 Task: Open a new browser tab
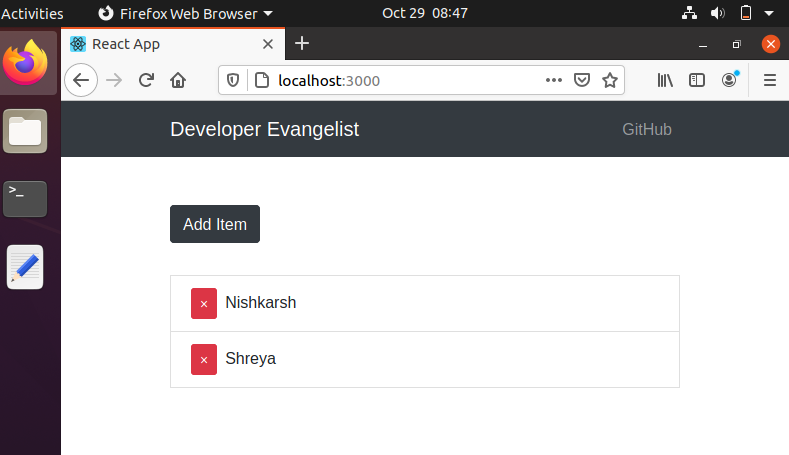point(302,43)
